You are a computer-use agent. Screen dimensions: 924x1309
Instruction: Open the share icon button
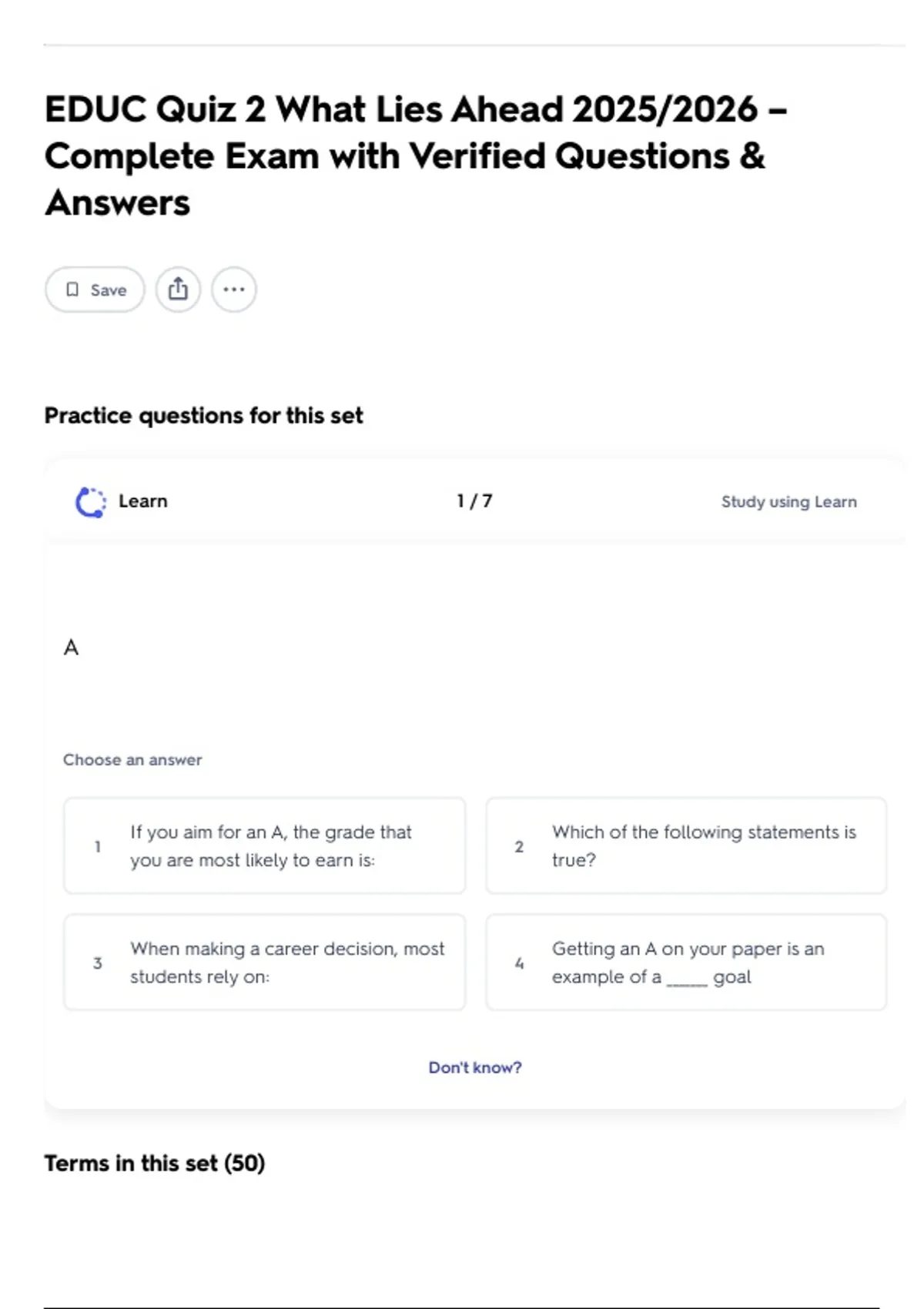point(178,290)
